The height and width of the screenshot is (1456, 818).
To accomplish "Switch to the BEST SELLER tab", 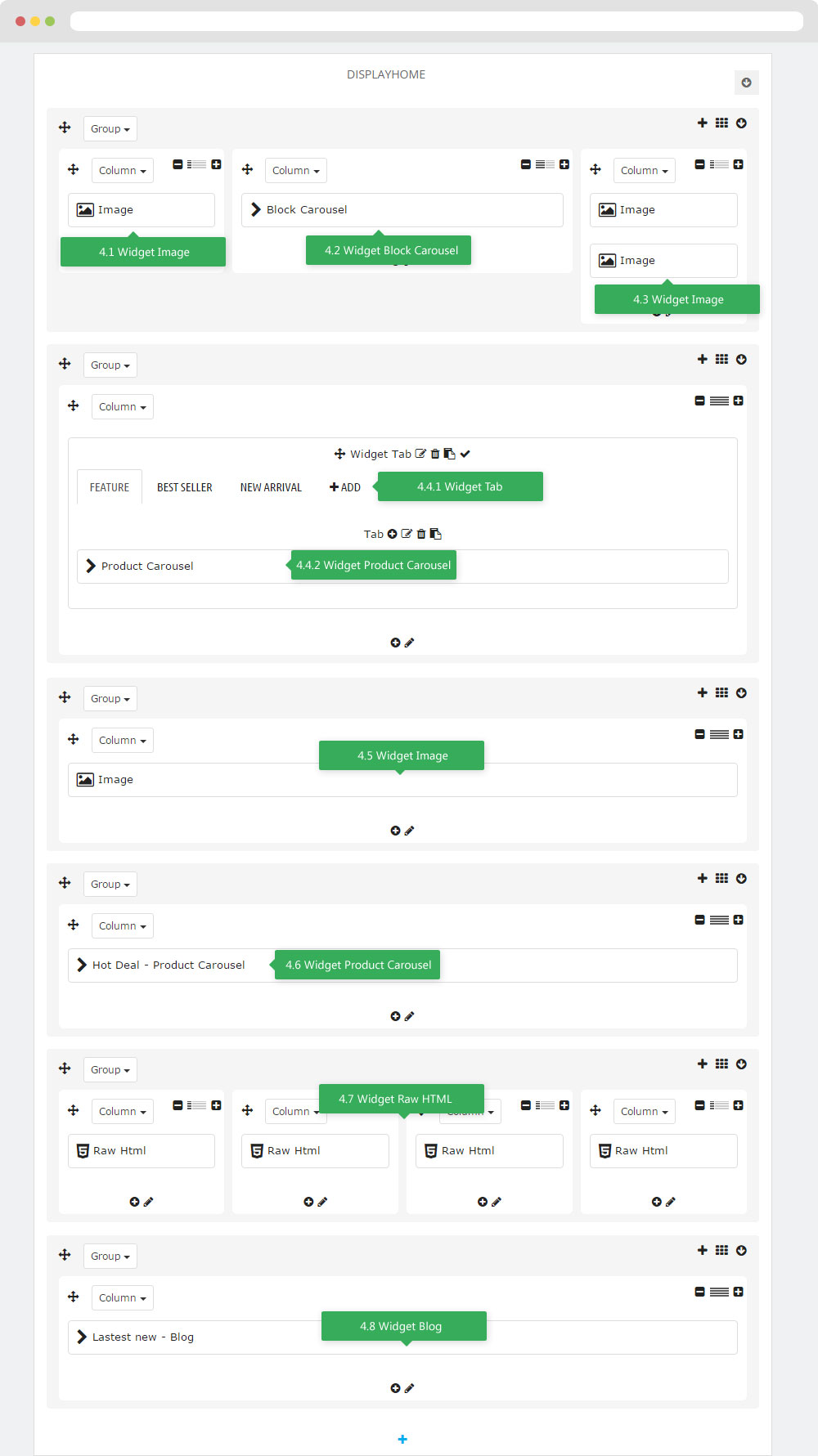I will (185, 487).
